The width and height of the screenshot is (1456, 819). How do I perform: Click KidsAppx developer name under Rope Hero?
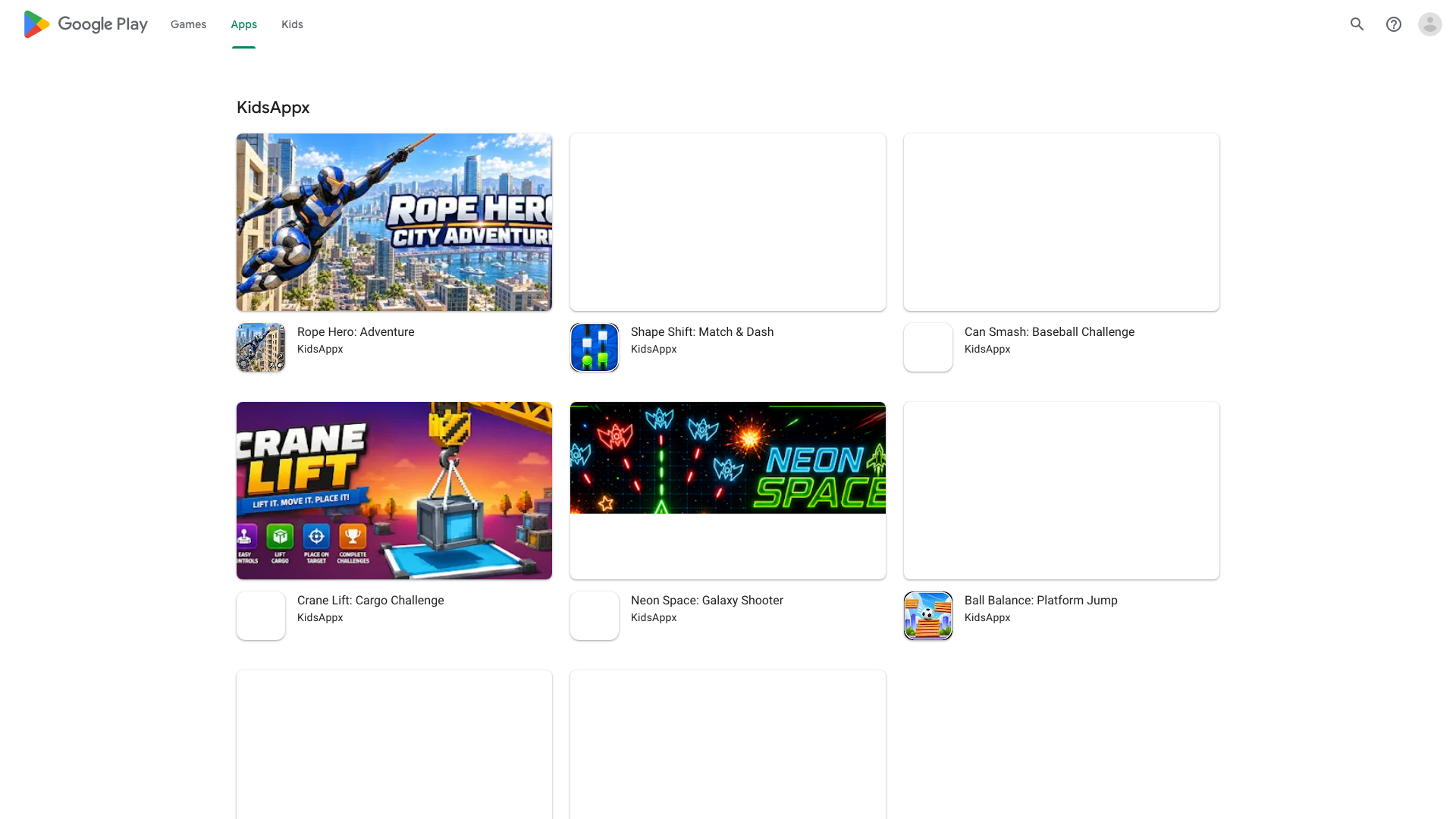(x=320, y=350)
